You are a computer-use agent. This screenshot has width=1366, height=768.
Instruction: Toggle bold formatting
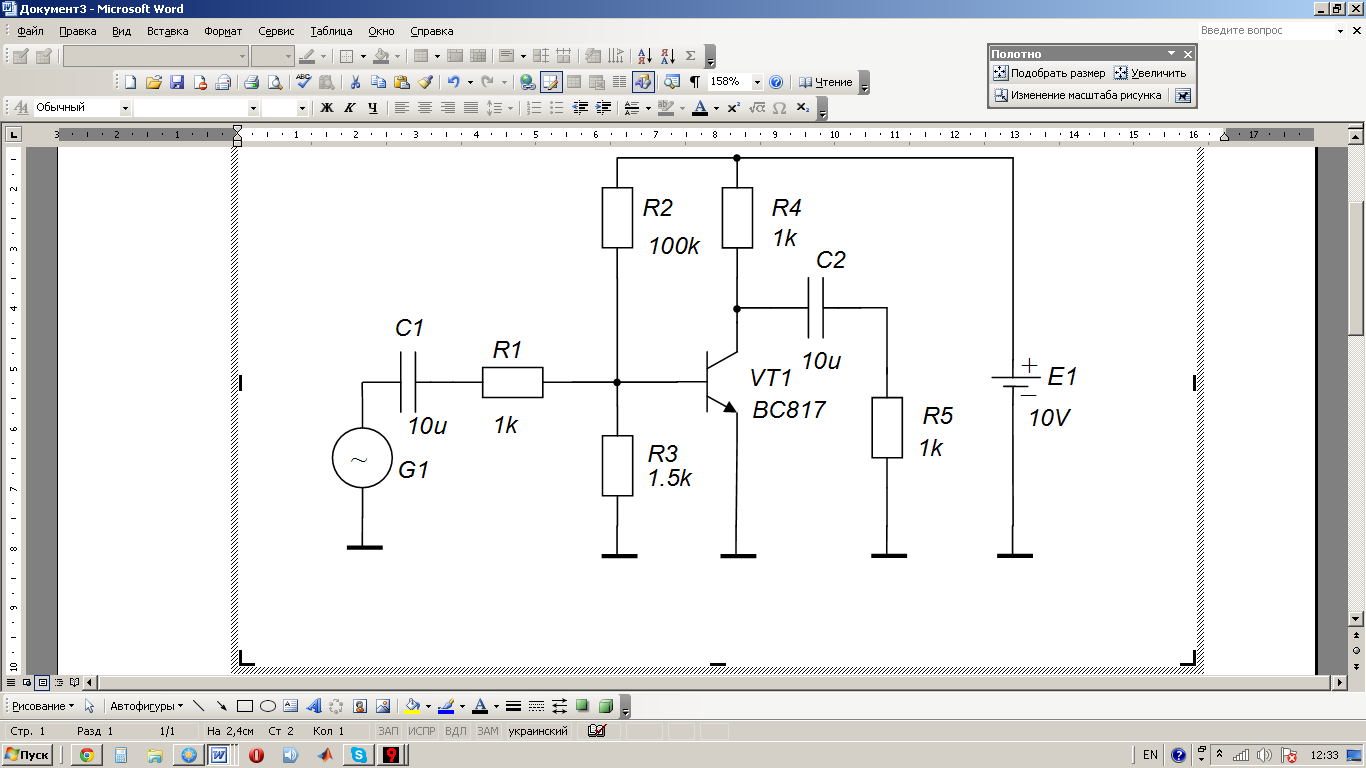tap(326, 107)
